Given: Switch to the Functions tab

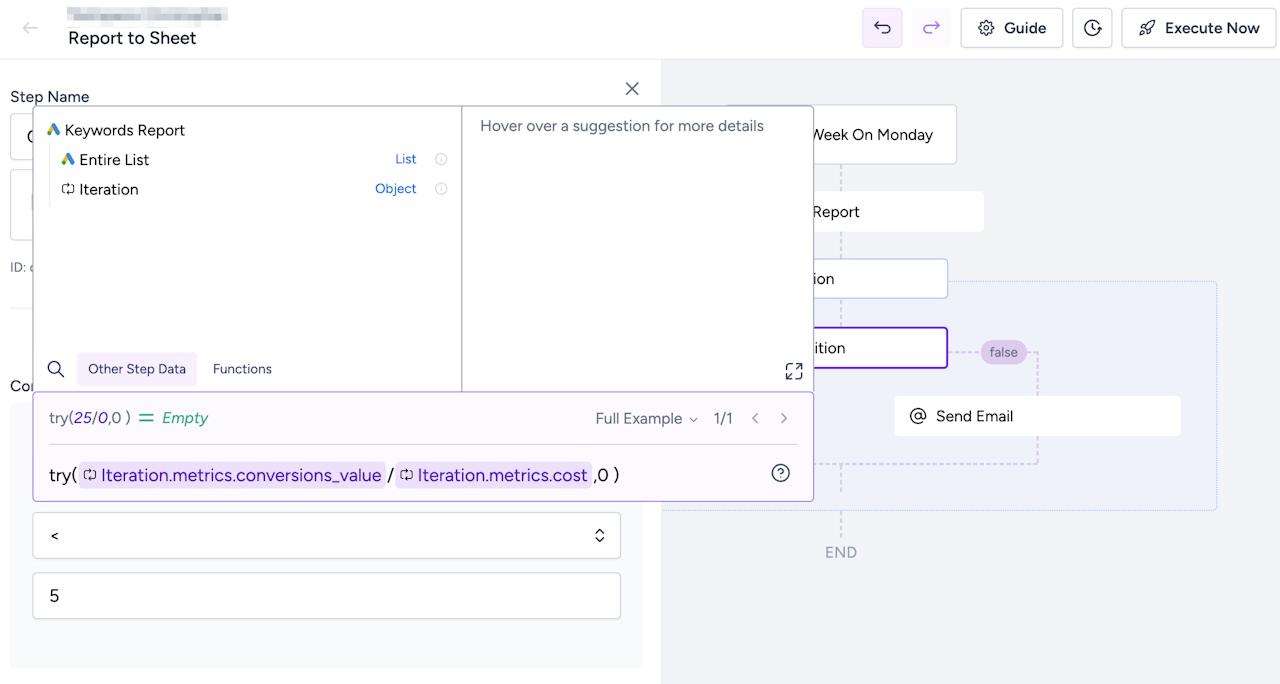Looking at the screenshot, I should (242, 369).
